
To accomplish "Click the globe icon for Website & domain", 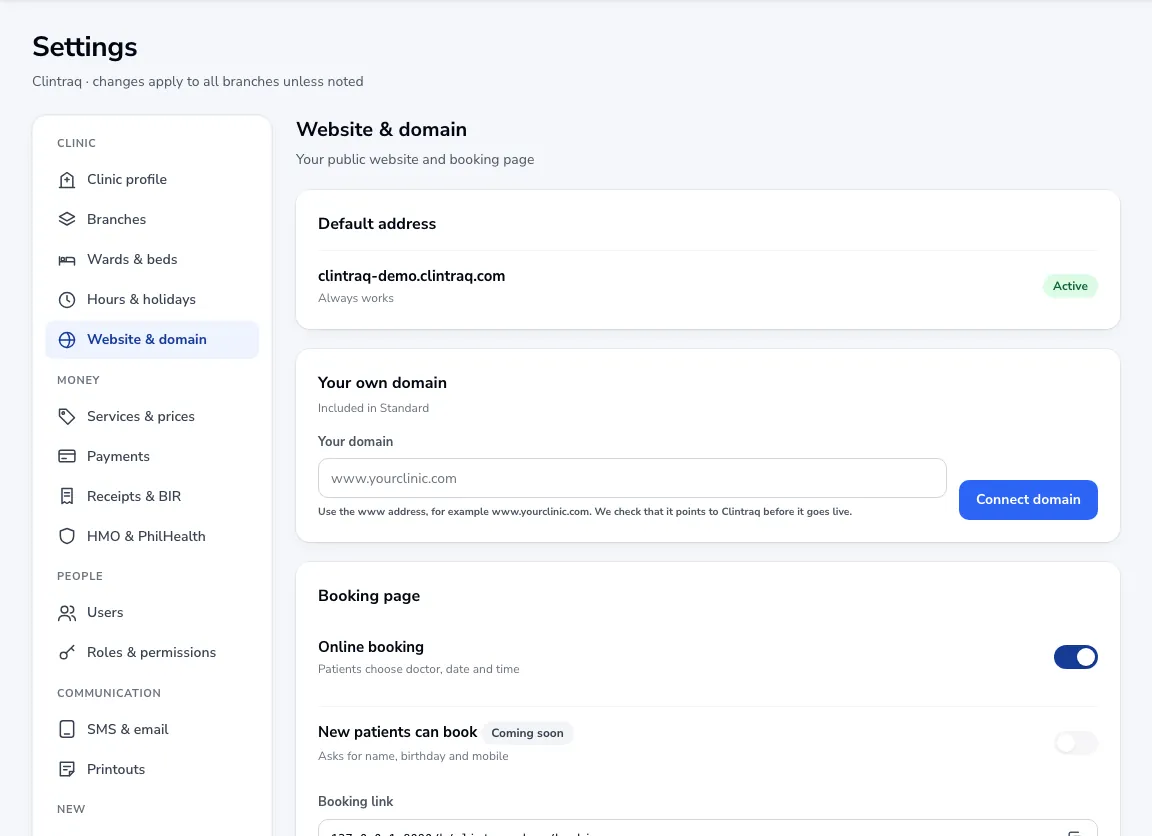I will pyautogui.click(x=67, y=339).
